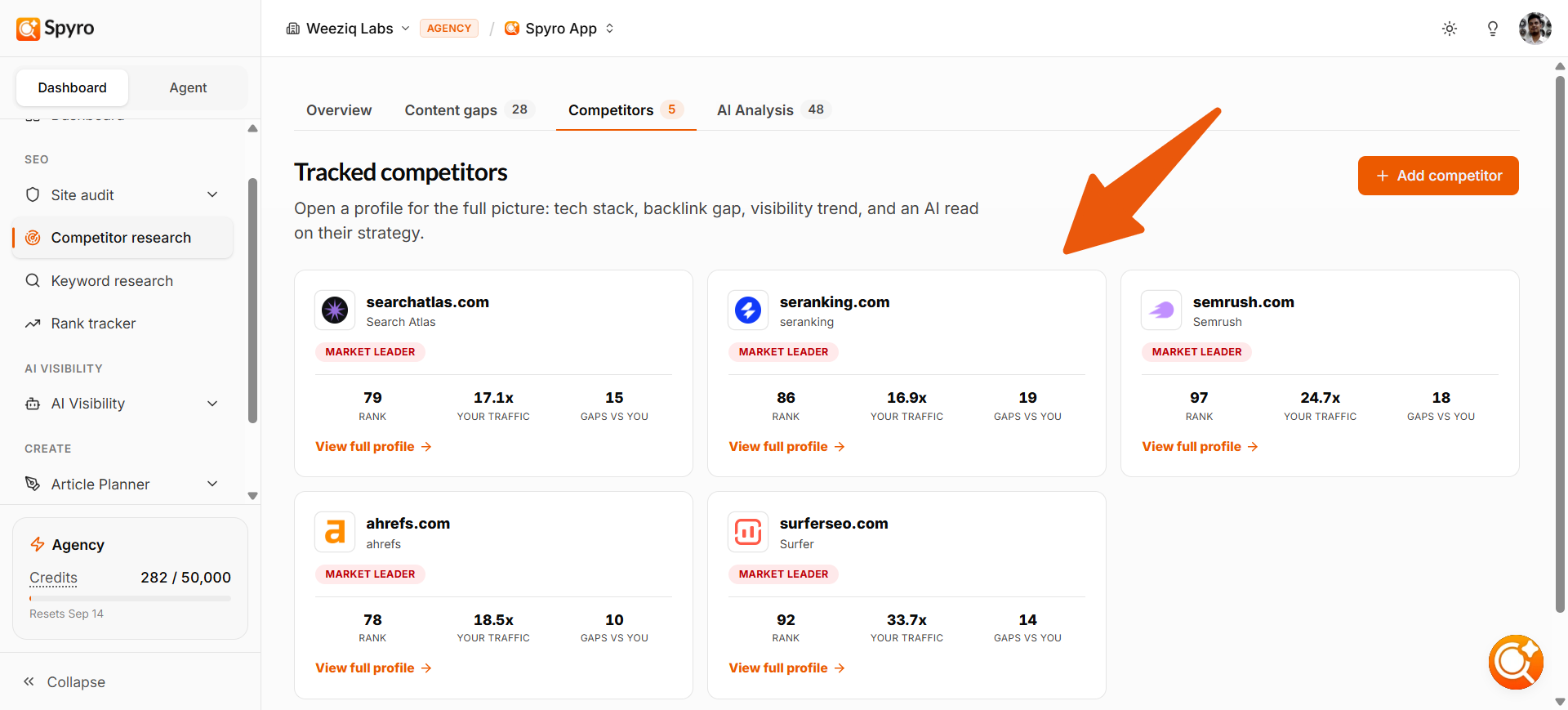Screen dimensions: 1568x710
Task: Collapse the sidebar
Action: click(x=65, y=681)
